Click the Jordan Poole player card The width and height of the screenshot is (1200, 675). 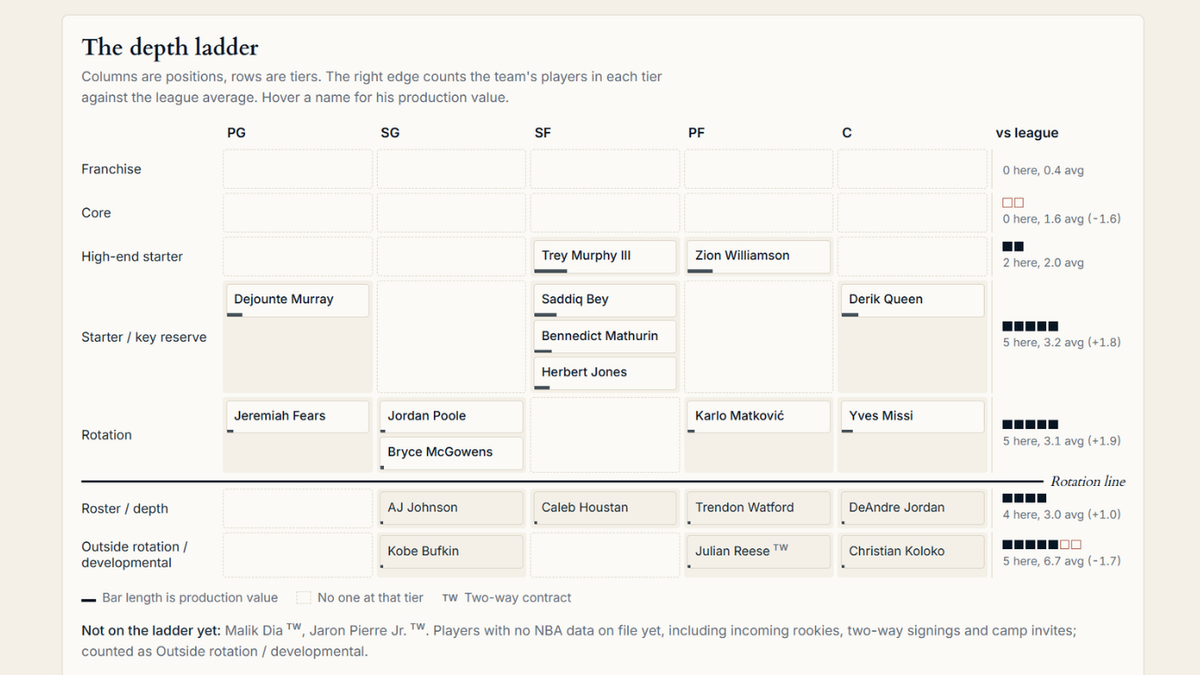(450, 417)
